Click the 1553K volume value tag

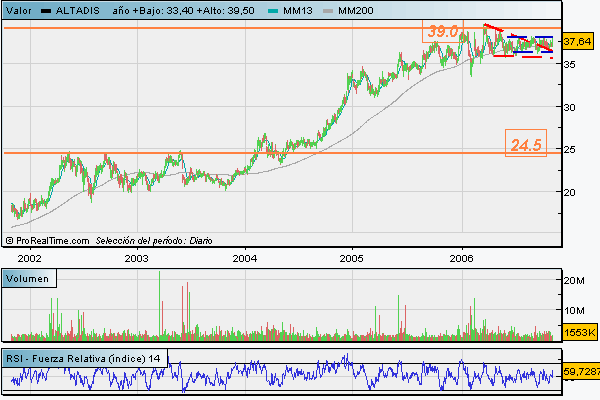pos(580,332)
